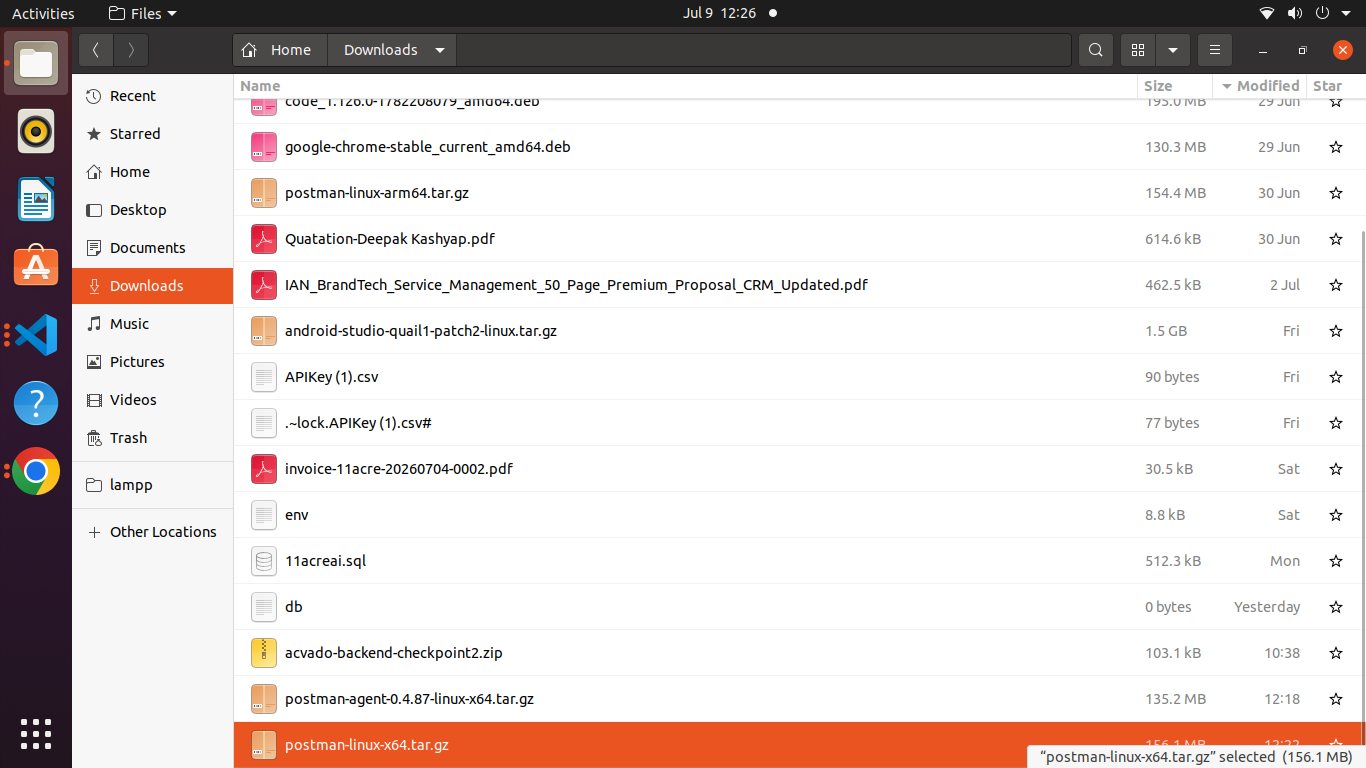Image resolution: width=1366 pixels, height=768 pixels.
Task: Expand the Downloads path dropdown arrow
Action: click(440, 50)
